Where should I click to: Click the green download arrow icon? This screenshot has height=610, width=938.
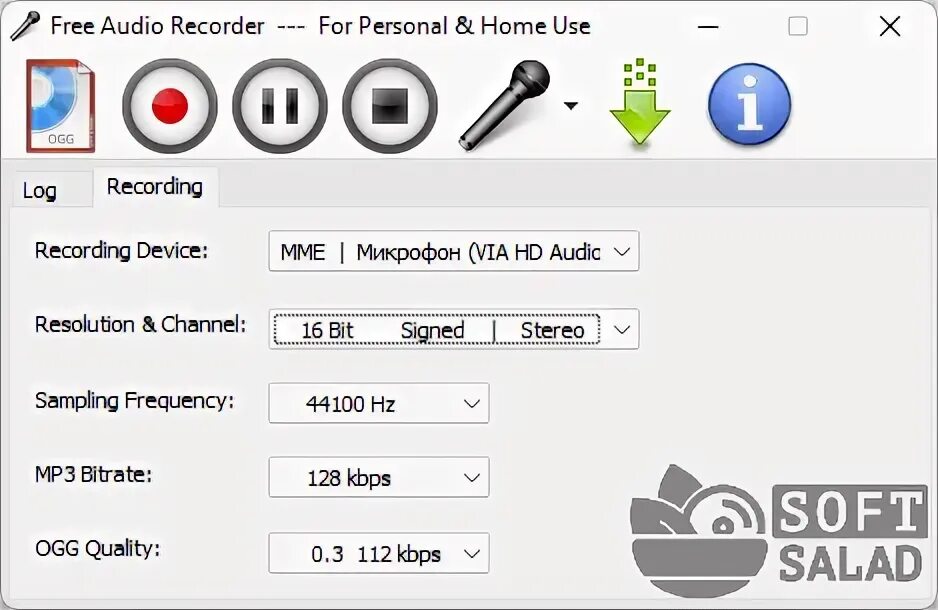[639, 102]
